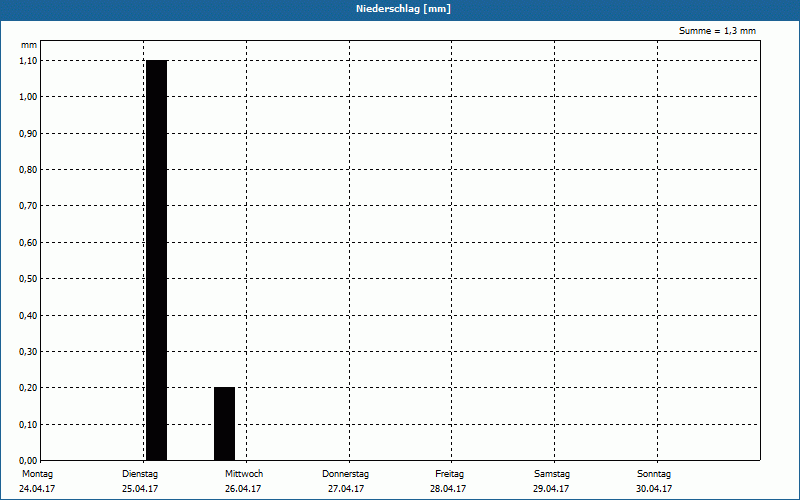Select the date 24.04.17

pos(37,489)
